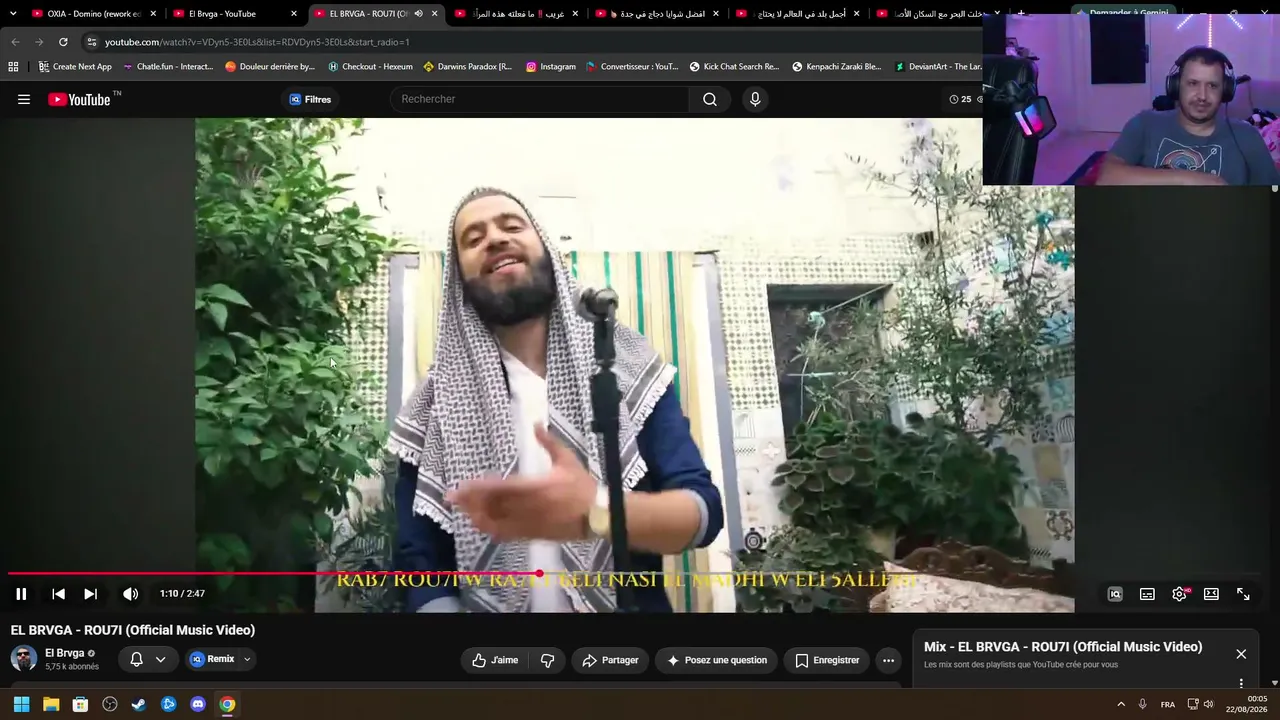Click the IQ icon in player controls

click(1115, 594)
